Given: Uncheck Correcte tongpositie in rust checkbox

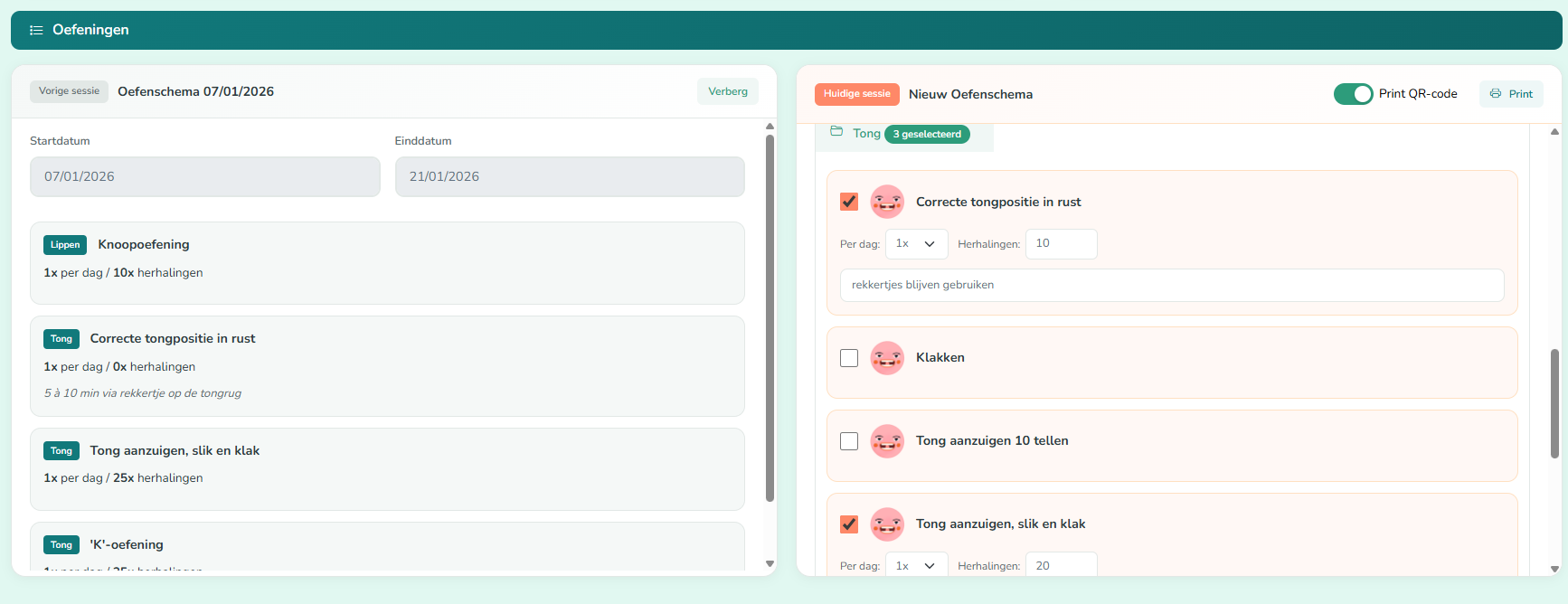Looking at the screenshot, I should tap(849, 202).
